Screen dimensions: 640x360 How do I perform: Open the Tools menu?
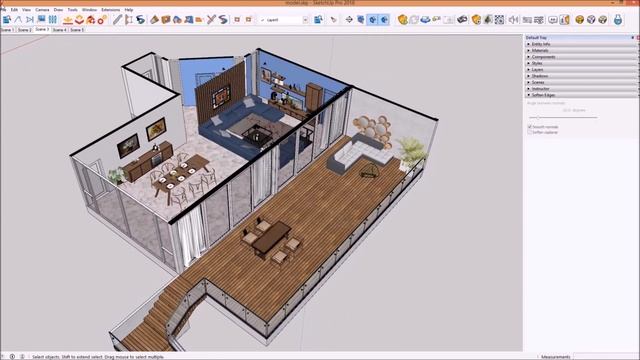[x=72, y=9]
